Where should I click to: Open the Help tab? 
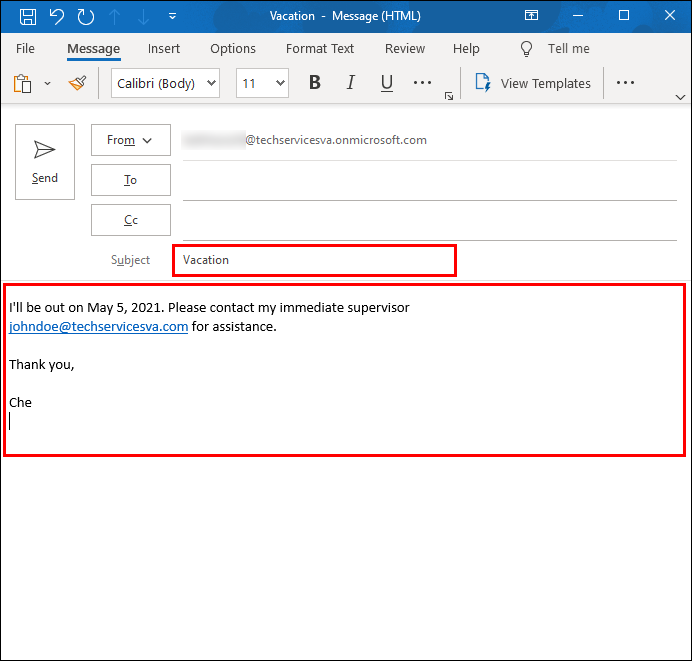pyautogui.click(x=466, y=49)
